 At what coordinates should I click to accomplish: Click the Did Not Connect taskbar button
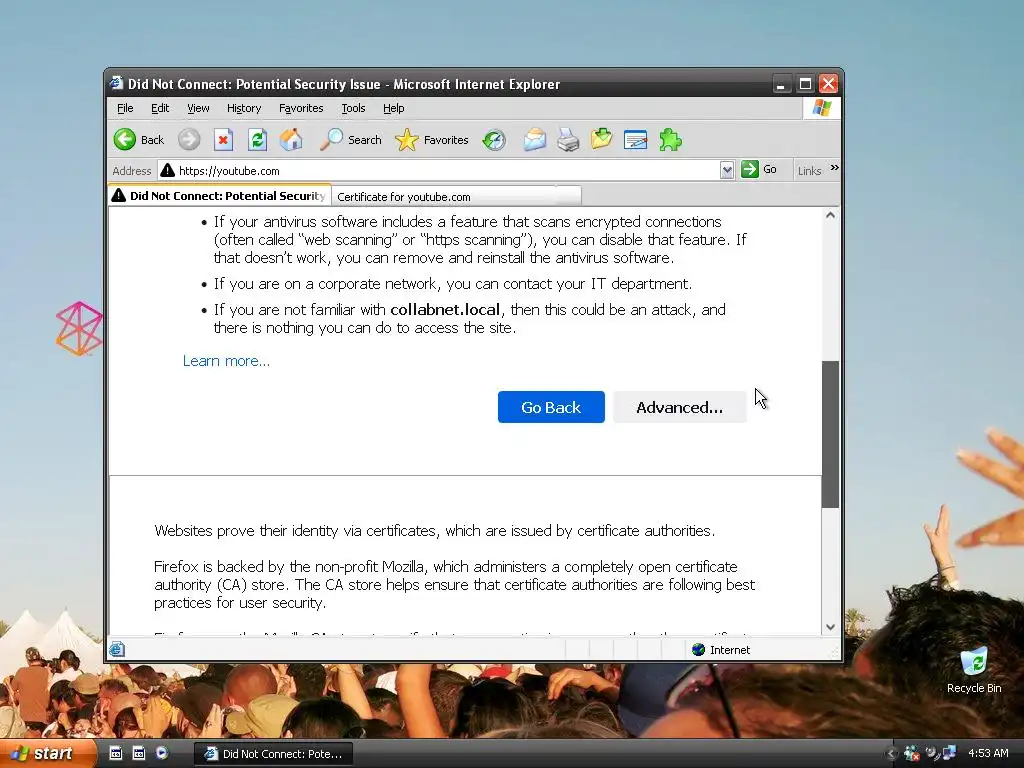tap(274, 754)
